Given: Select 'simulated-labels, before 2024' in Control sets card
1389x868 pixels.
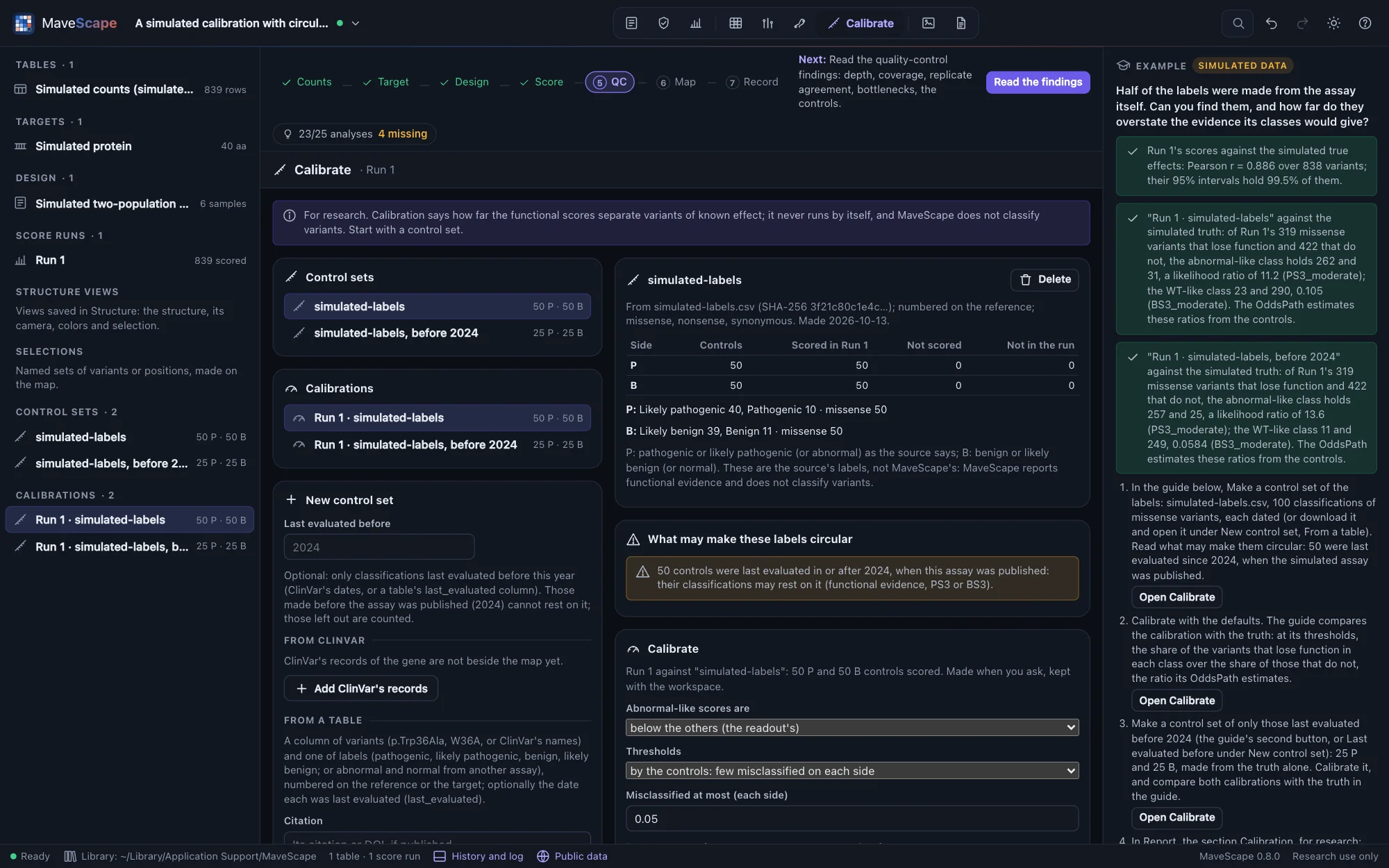Looking at the screenshot, I should (x=438, y=333).
